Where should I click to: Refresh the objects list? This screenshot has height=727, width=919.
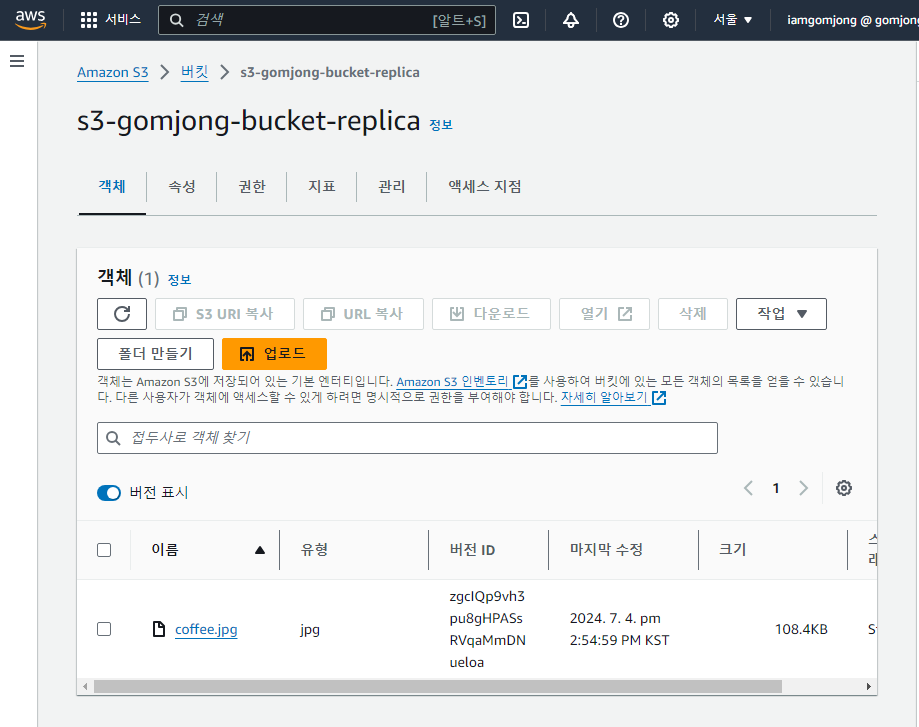[x=122, y=314]
